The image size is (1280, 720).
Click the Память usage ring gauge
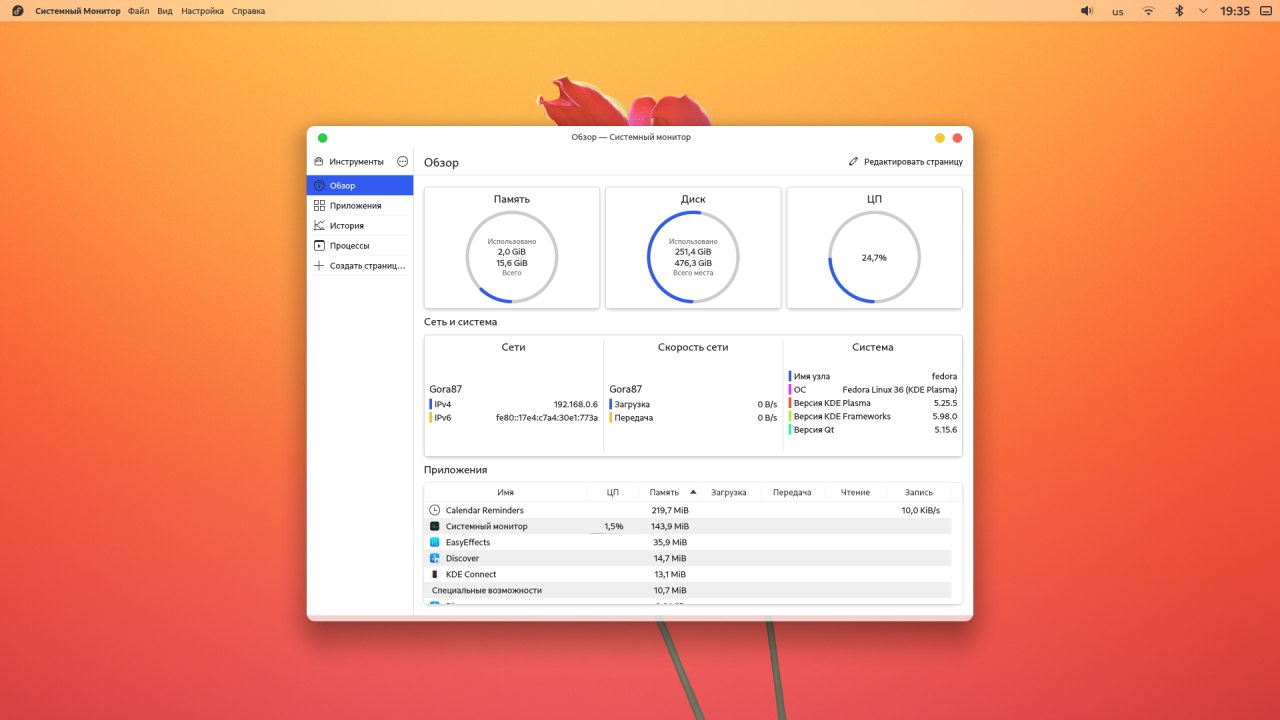[512, 257]
